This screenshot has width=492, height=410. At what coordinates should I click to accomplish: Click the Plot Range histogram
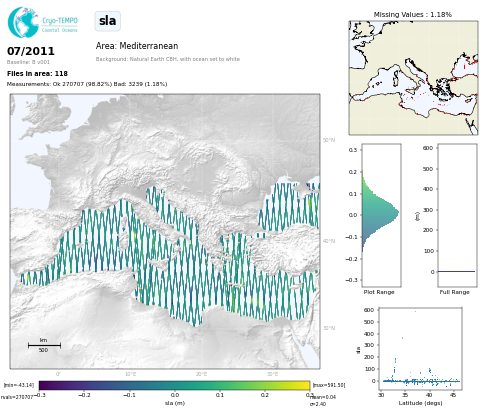pyautogui.click(x=381, y=215)
